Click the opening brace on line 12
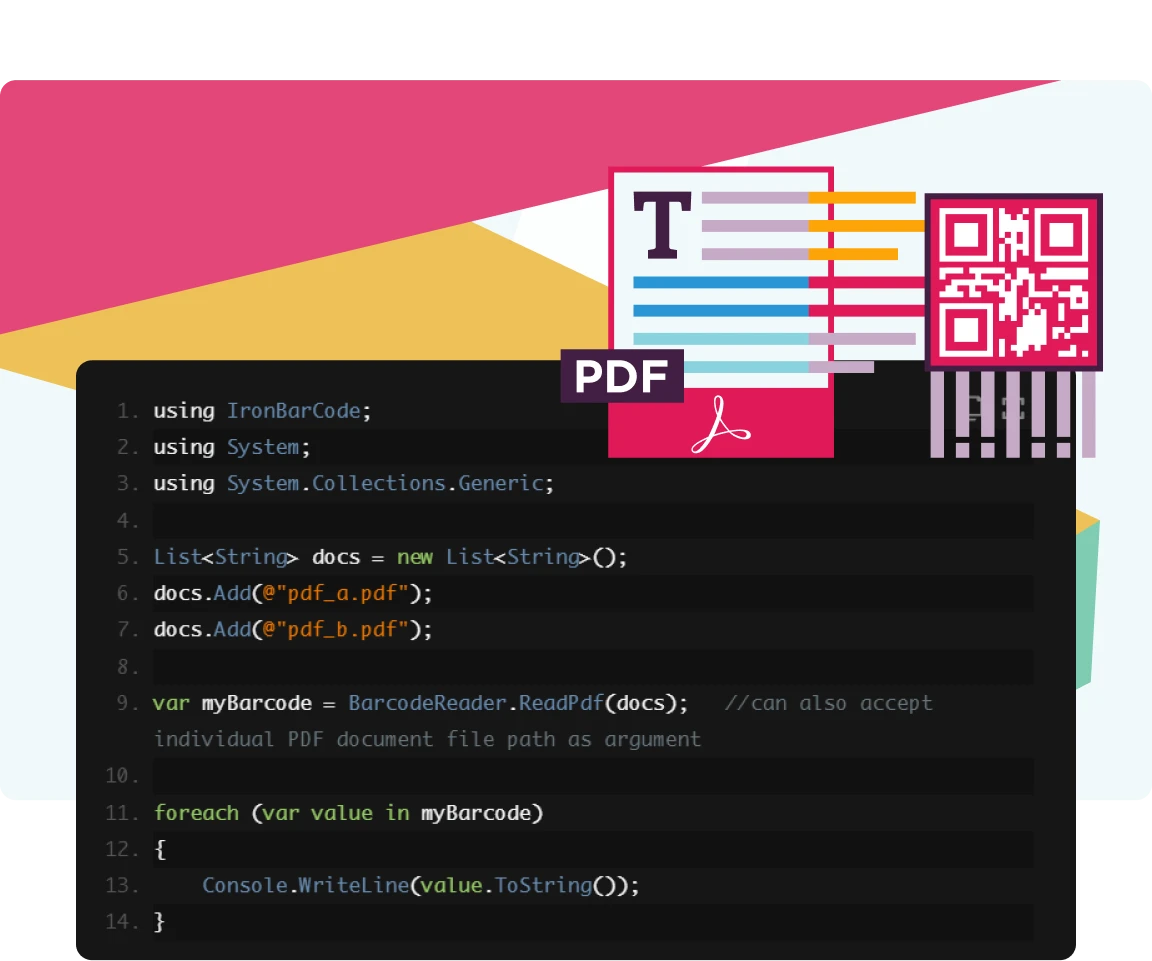The width and height of the screenshot is (1152, 961). [159, 849]
